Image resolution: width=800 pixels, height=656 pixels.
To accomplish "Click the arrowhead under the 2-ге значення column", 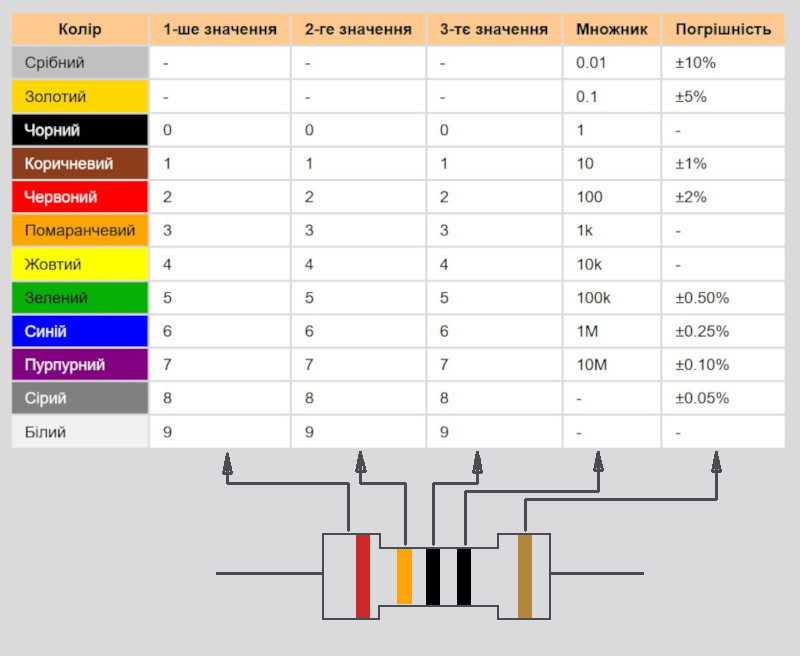I will coord(359,462).
